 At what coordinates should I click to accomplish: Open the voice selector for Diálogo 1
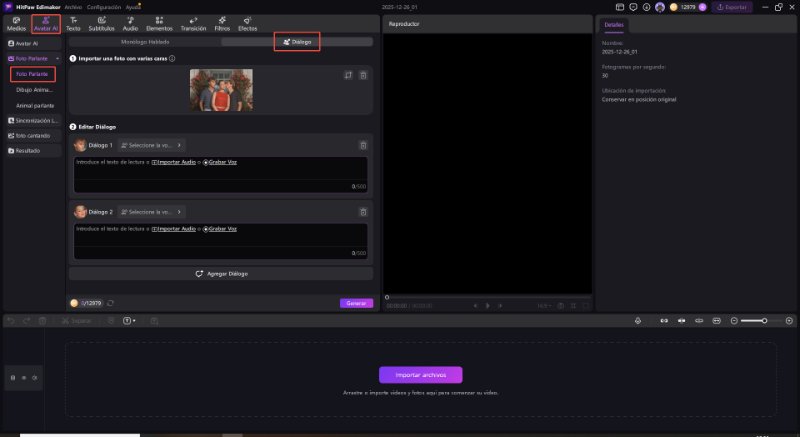[x=151, y=145]
